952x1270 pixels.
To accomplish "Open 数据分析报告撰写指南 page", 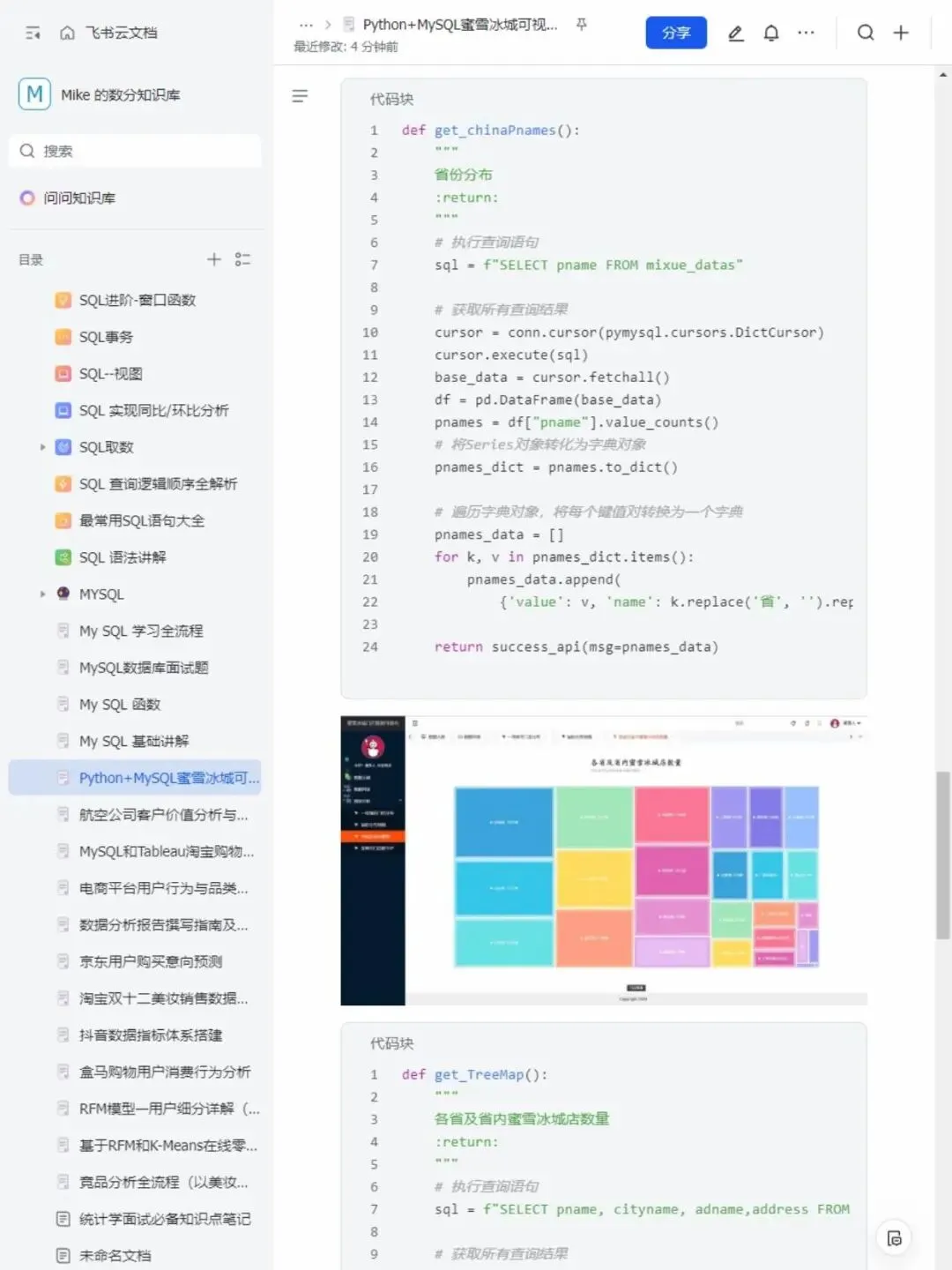I will tap(164, 925).
